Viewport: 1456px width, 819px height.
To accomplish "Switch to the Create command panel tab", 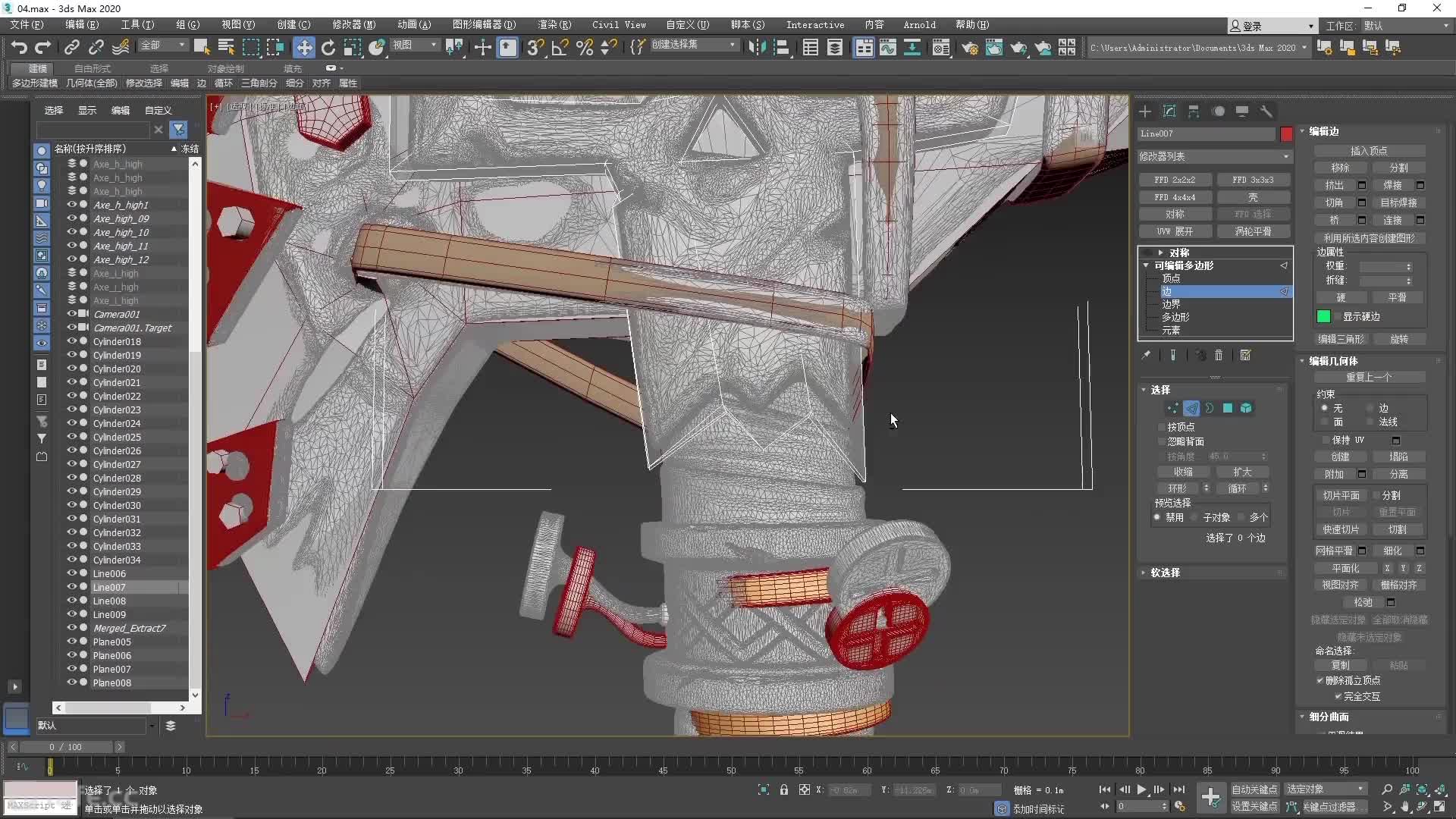I will (1145, 111).
